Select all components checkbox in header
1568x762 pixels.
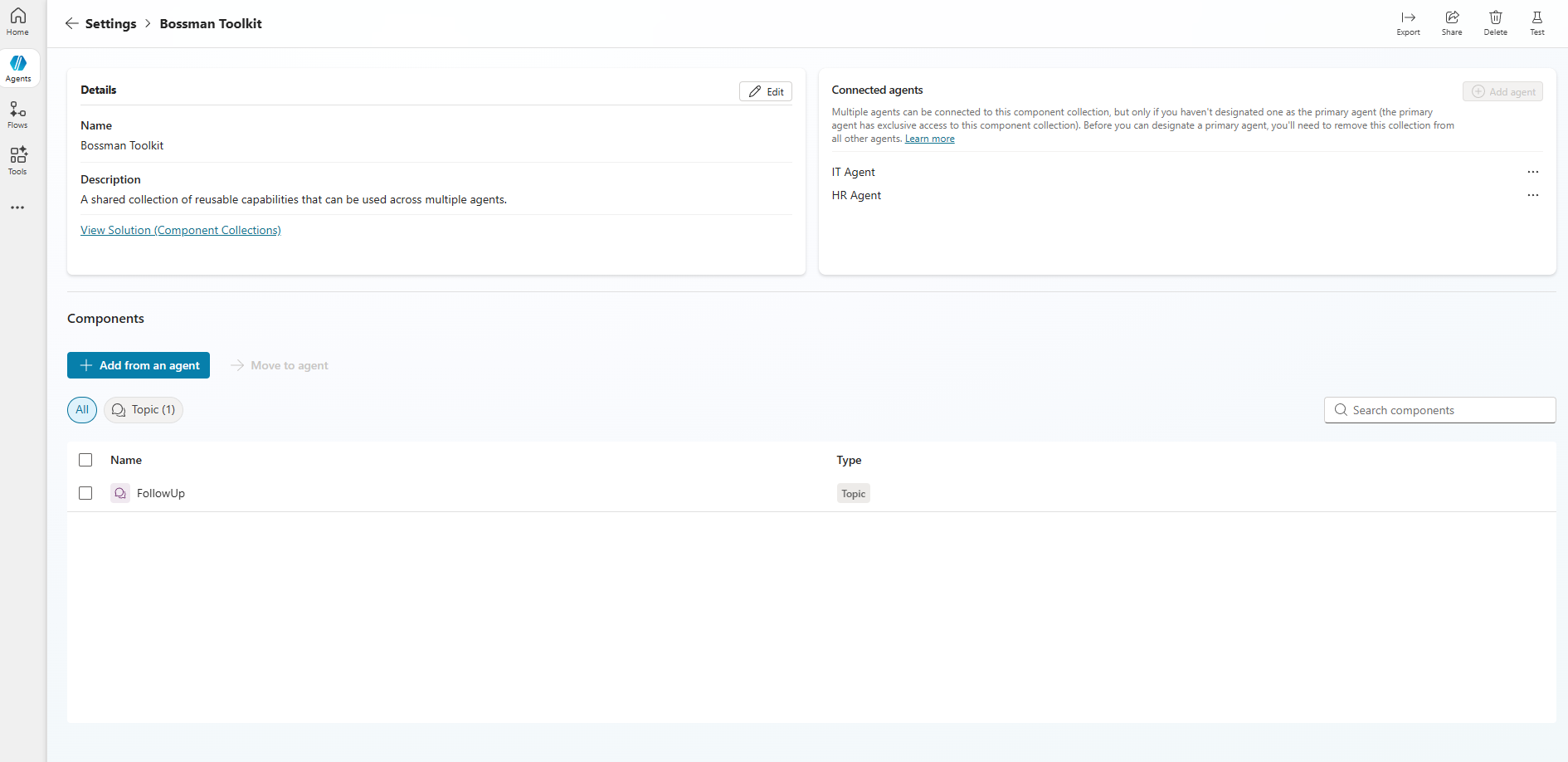point(85,460)
